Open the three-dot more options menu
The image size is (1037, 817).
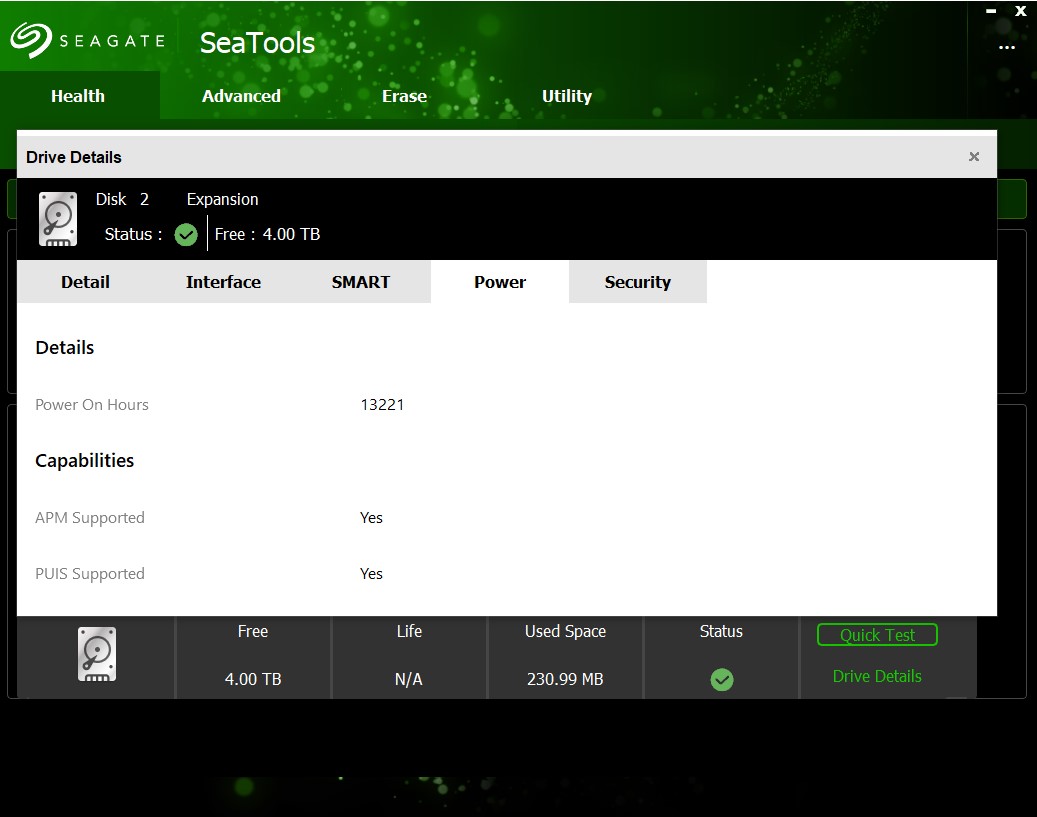pyautogui.click(x=1007, y=47)
